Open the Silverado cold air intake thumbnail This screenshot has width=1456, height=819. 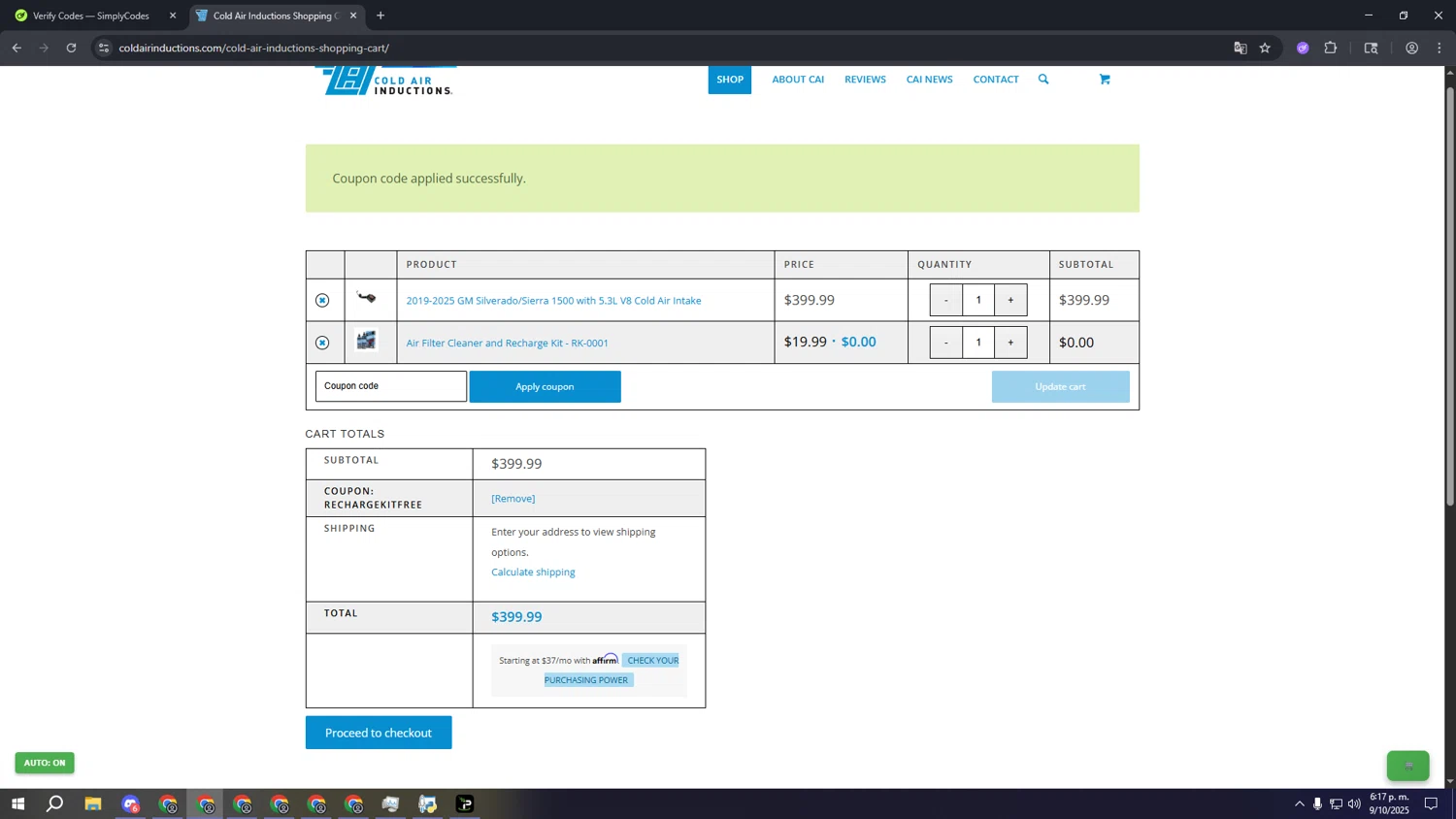367,298
